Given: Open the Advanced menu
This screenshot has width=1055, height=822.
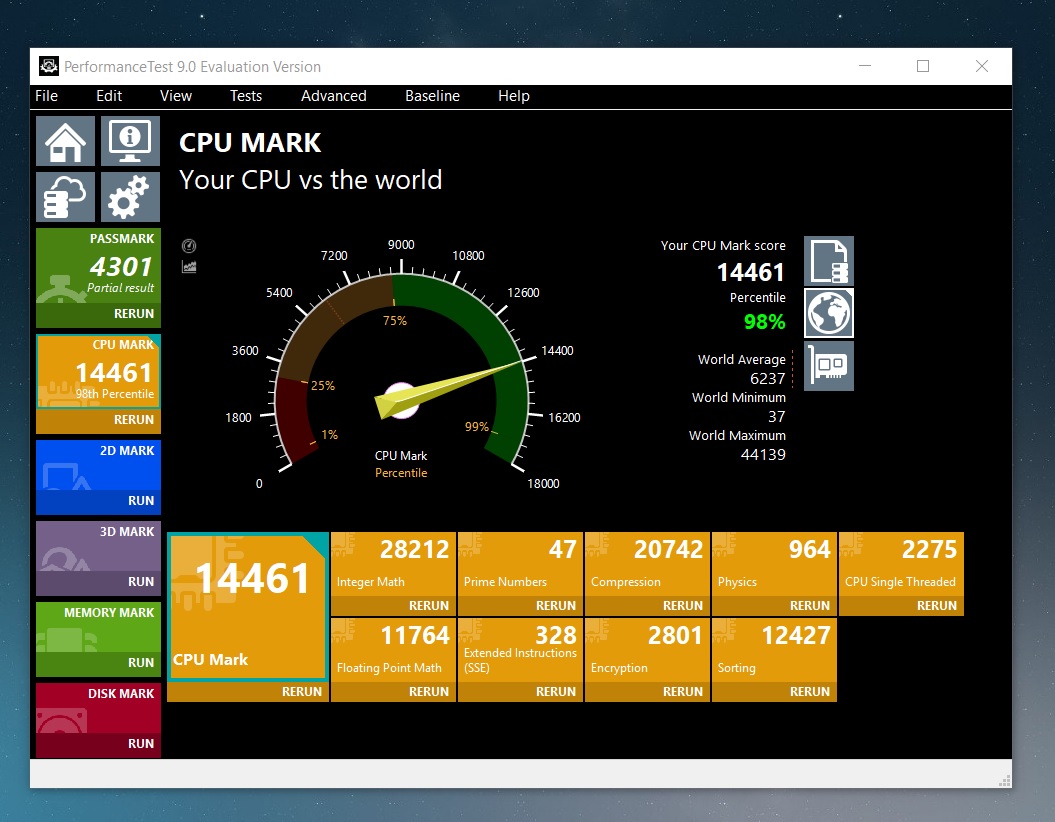Looking at the screenshot, I should [334, 96].
